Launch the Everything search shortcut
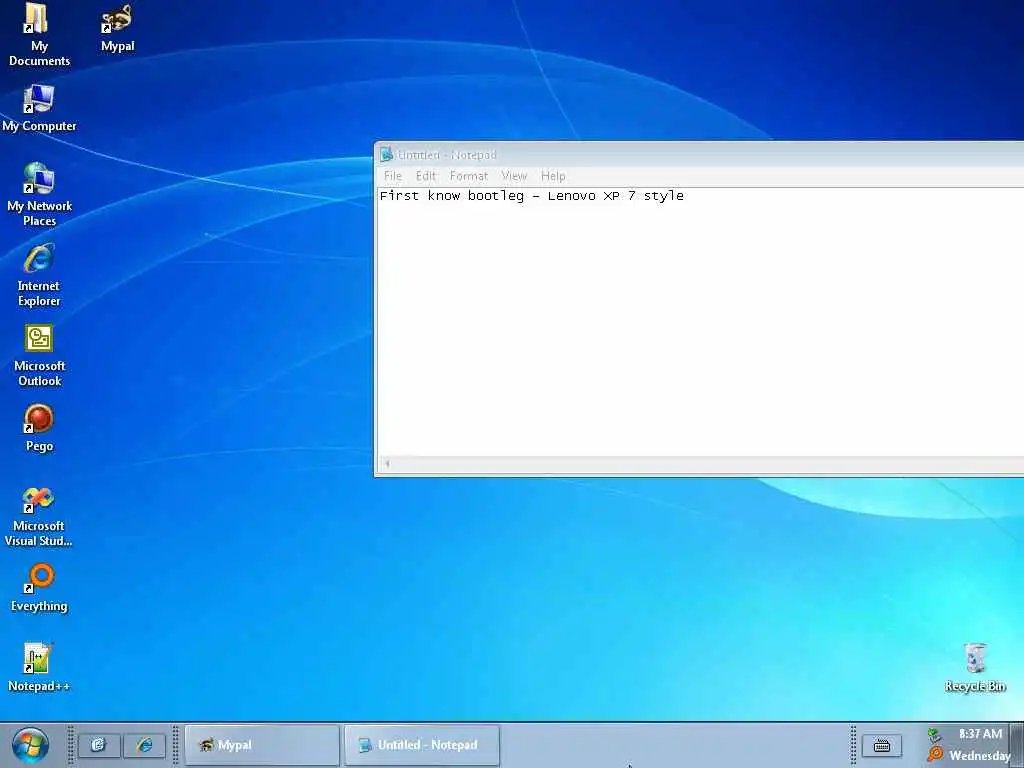1024x768 pixels. [x=39, y=588]
